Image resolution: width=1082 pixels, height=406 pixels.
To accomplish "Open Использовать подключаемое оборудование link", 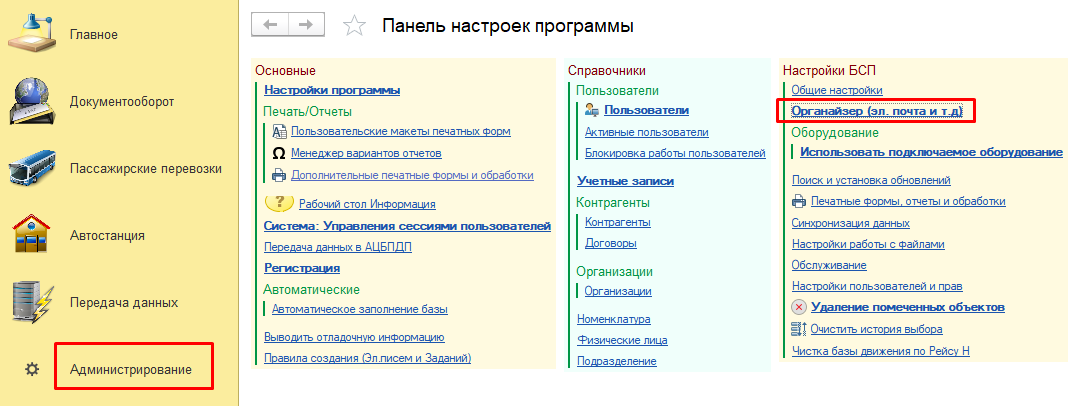I will 931,152.
